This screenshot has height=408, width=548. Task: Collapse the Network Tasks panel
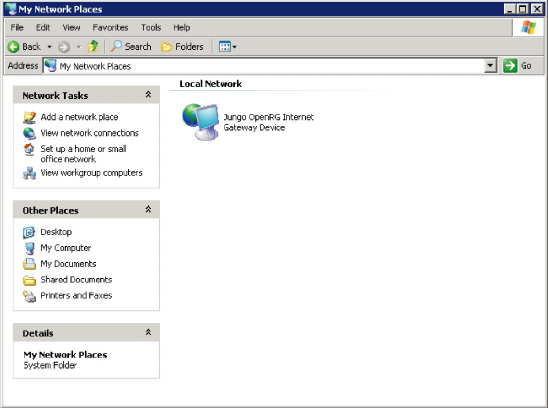(x=148, y=94)
